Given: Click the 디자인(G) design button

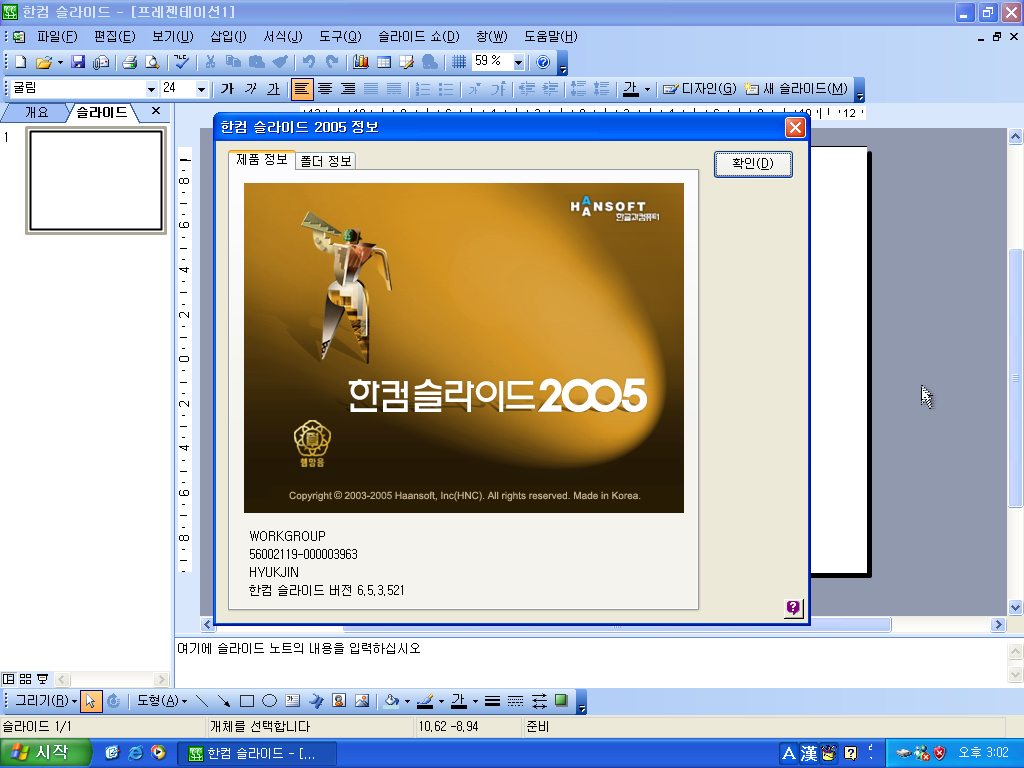Looking at the screenshot, I should [x=699, y=88].
